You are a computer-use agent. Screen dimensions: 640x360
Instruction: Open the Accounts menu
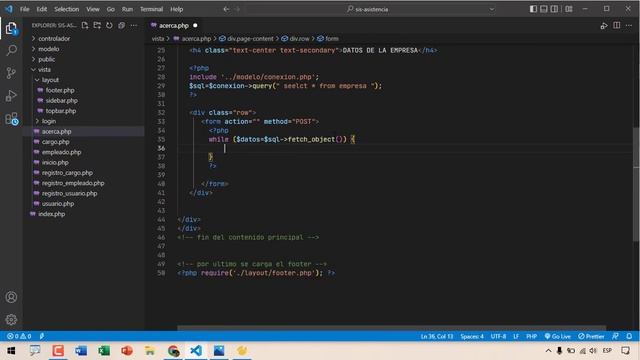pos(11,297)
